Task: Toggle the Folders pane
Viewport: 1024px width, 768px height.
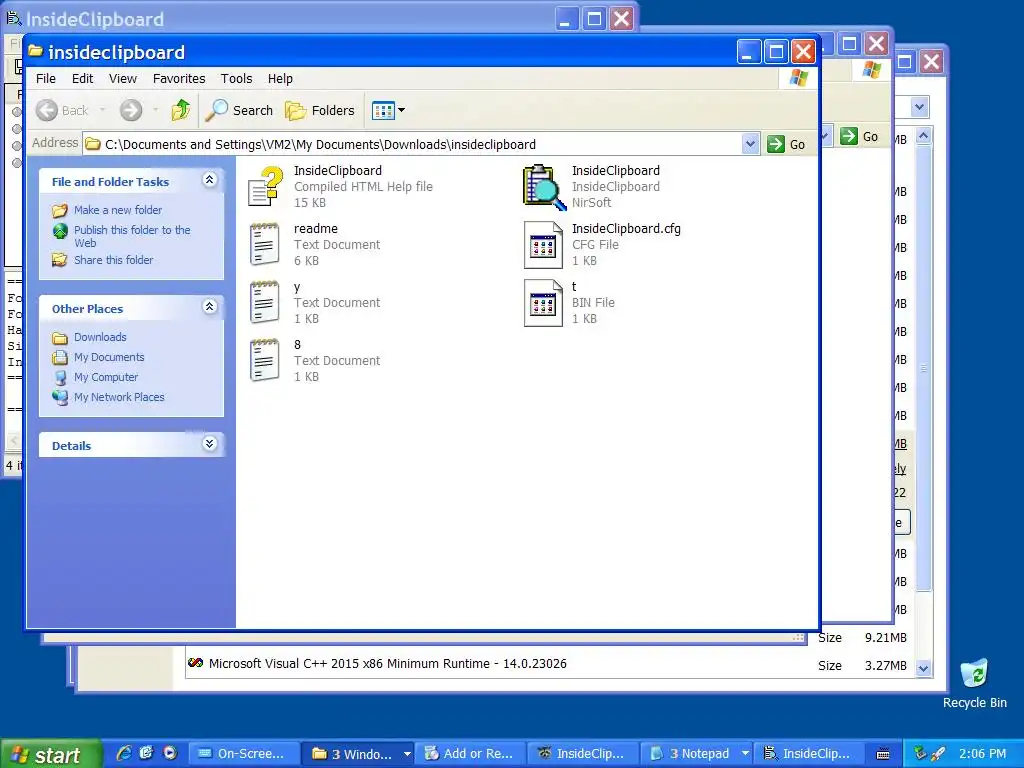Action: pyautogui.click(x=320, y=110)
